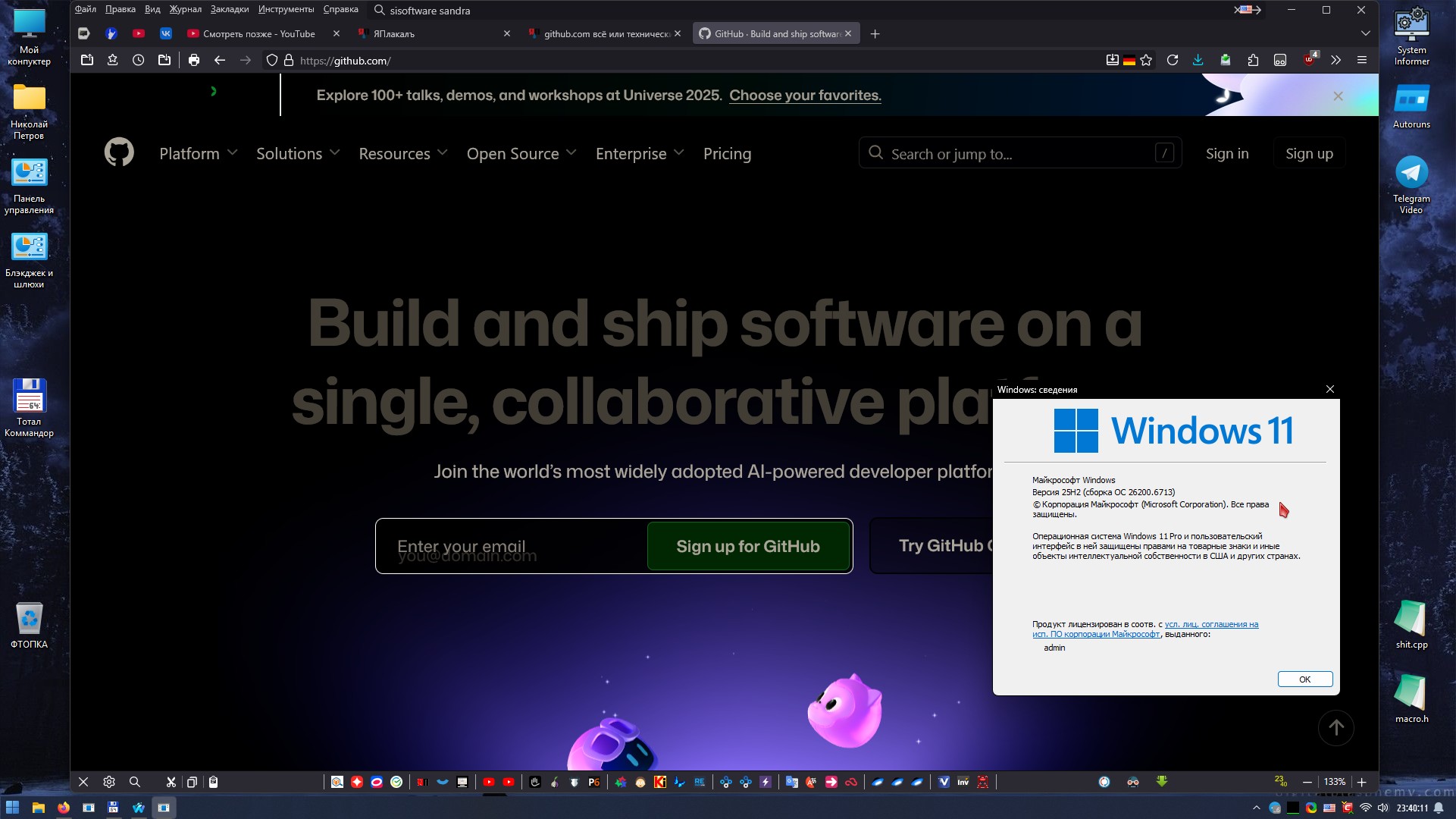This screenshot has height=819, width=1456.
Task: Select the Тотал Коммандор desktop shortcut
Action: [29, 408]
